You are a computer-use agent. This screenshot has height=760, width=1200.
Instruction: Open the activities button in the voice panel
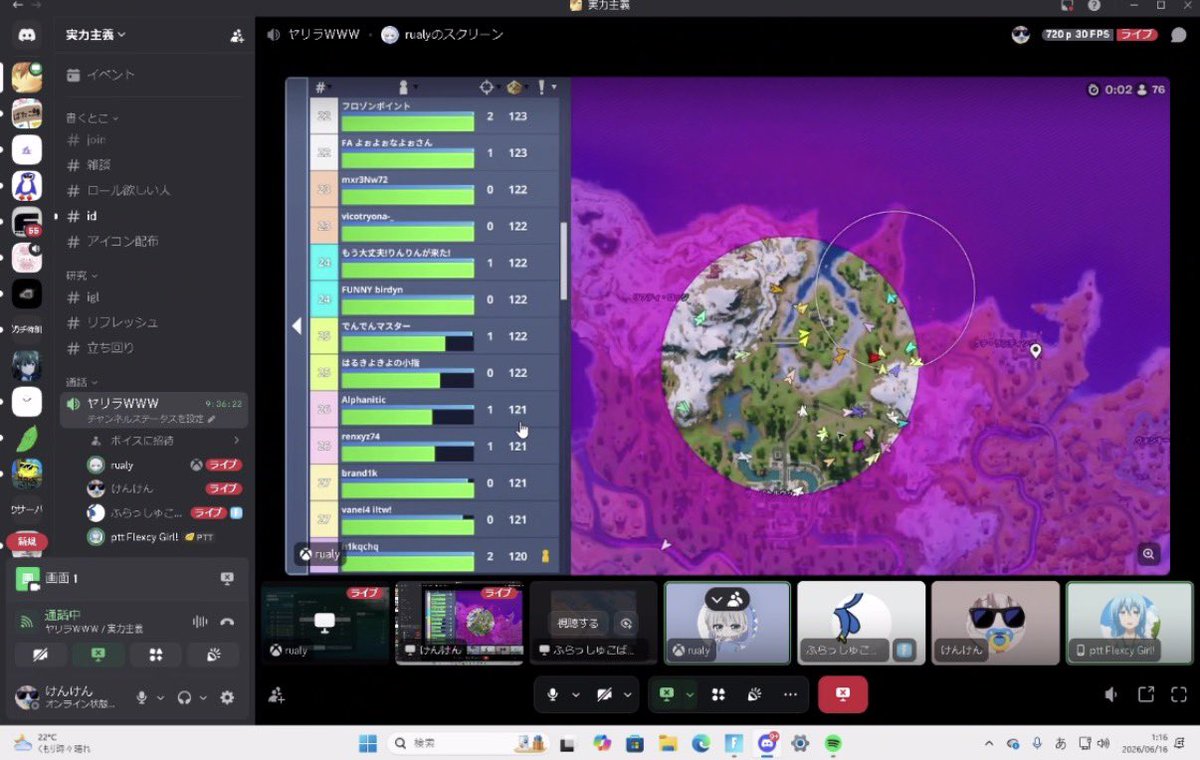(156, 655)
